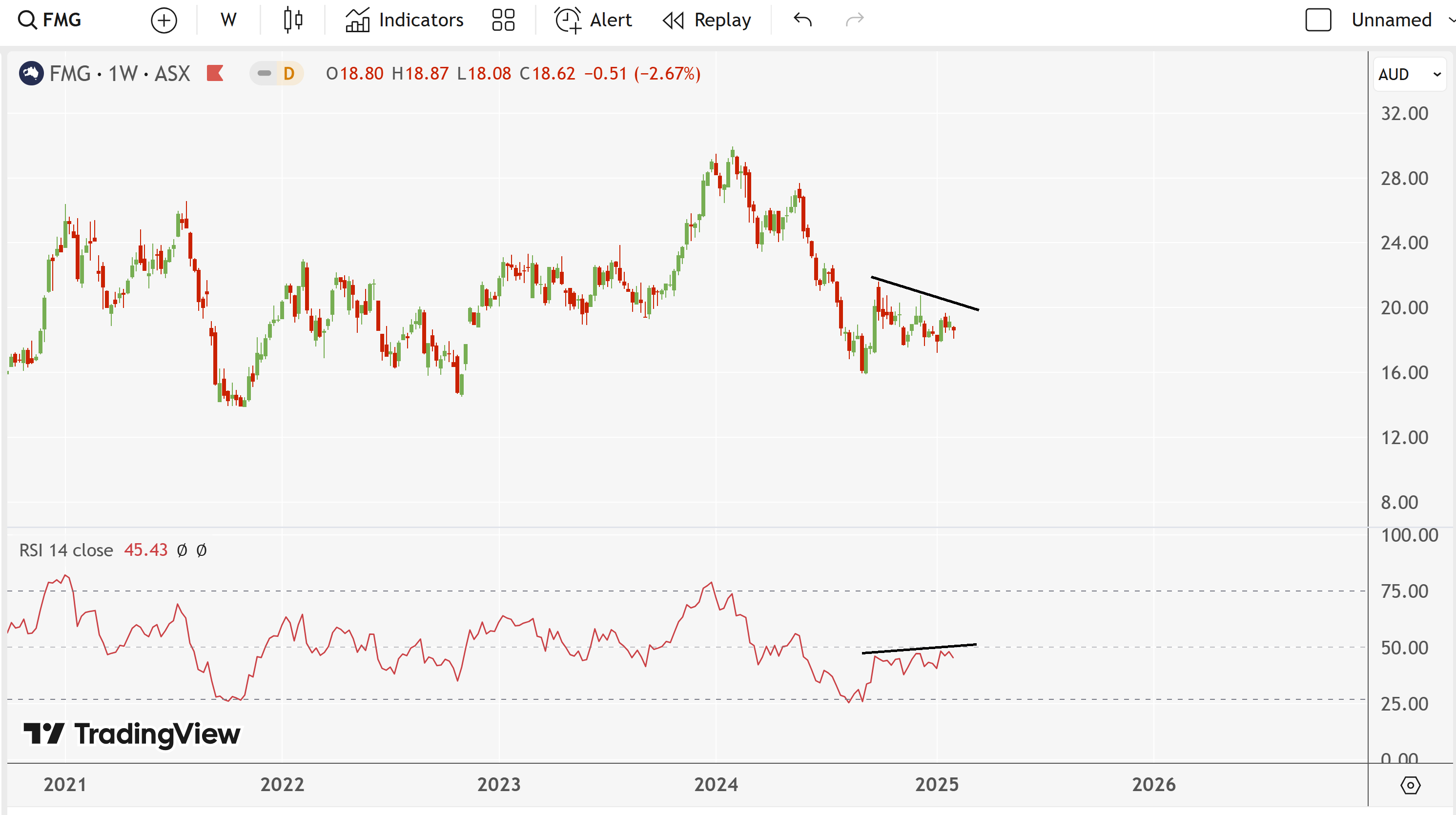
Task: Click the 2021 time axis label
Action: pos(65,784)
